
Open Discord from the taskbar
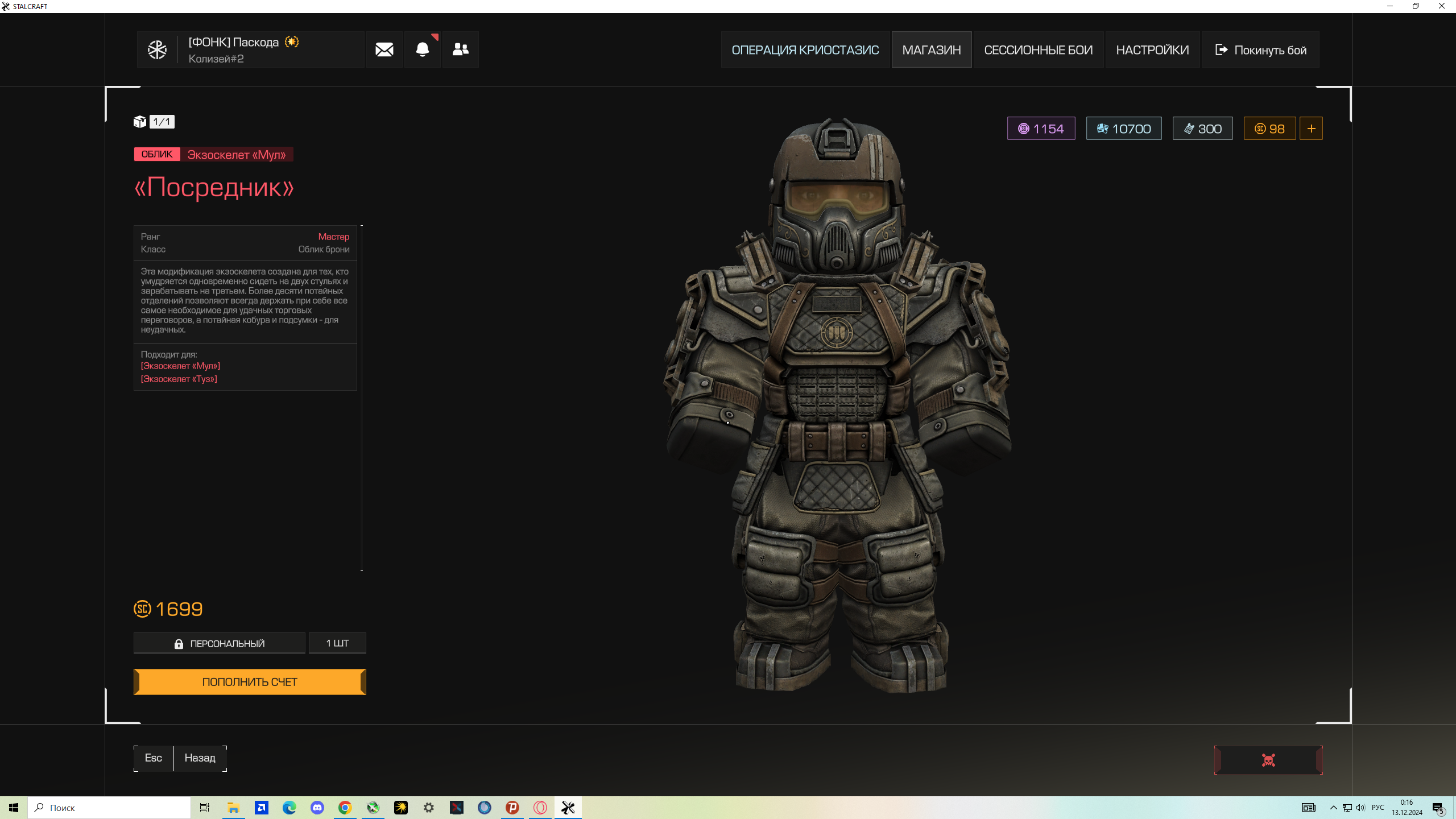point(317,808)
